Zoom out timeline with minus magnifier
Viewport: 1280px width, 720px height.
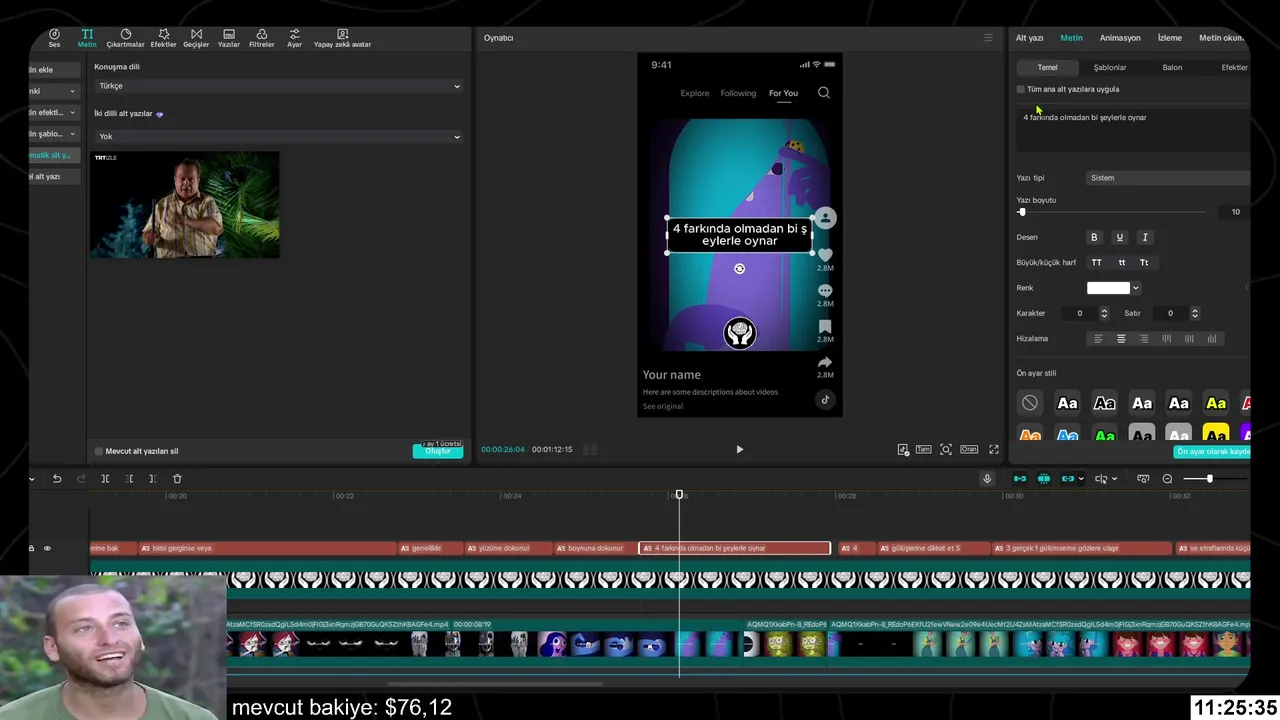(1167, 479)
